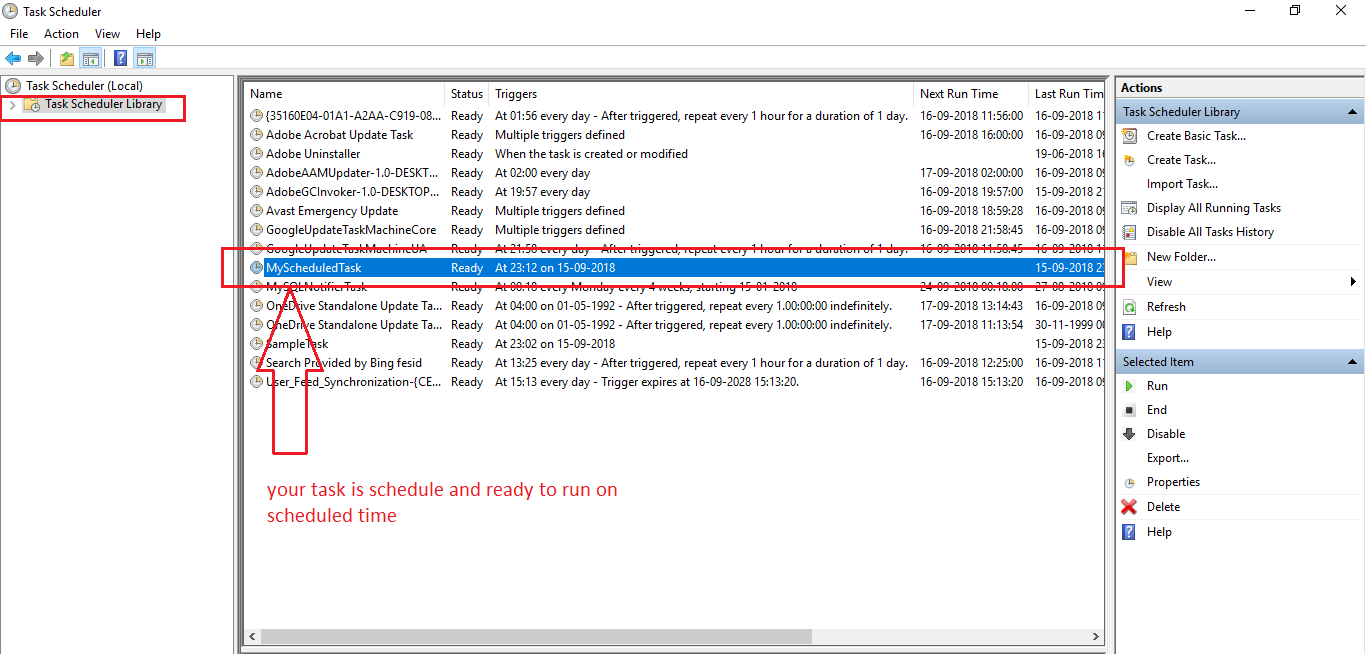The height and width of the screenshot is (654, 1366).
Task: Open the Help icon in toolbar
Action: tap(120, 58)
